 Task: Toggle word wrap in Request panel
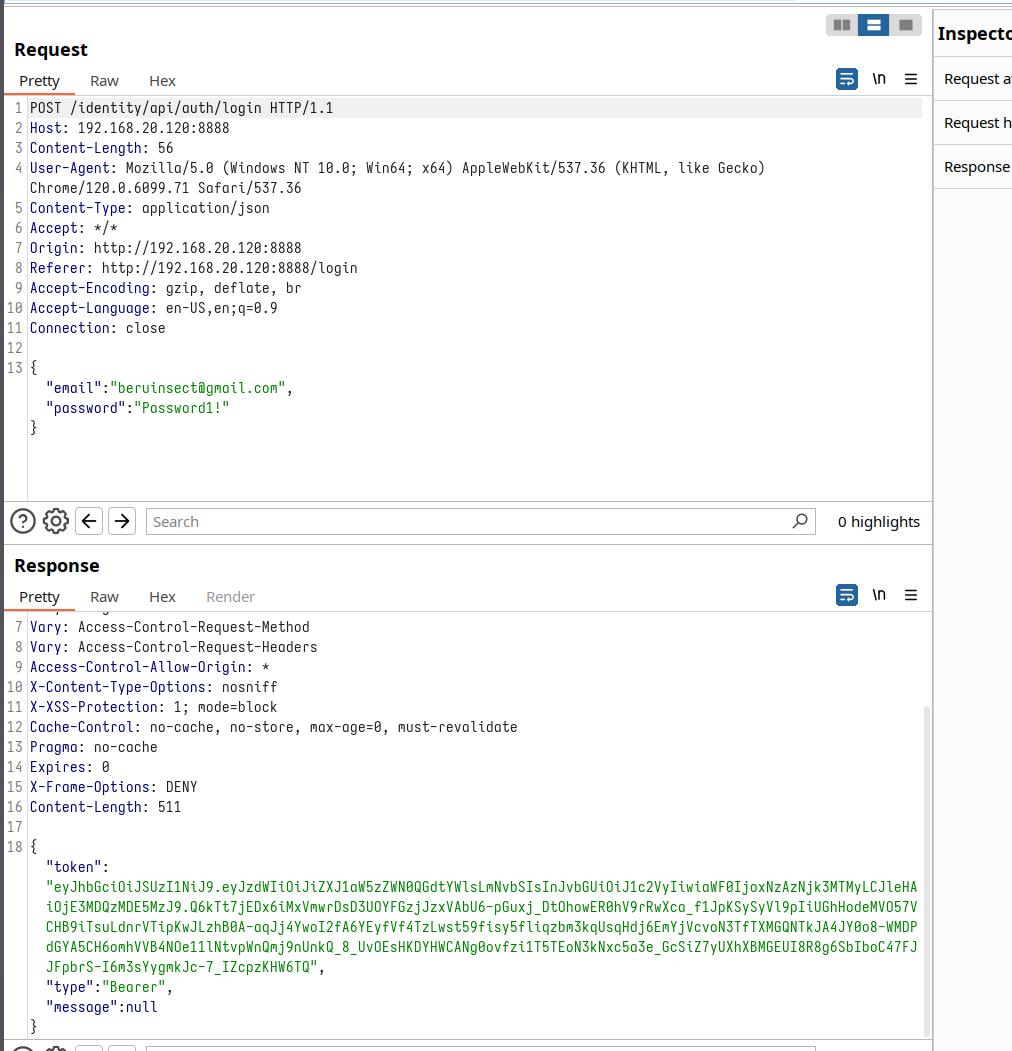847,79
